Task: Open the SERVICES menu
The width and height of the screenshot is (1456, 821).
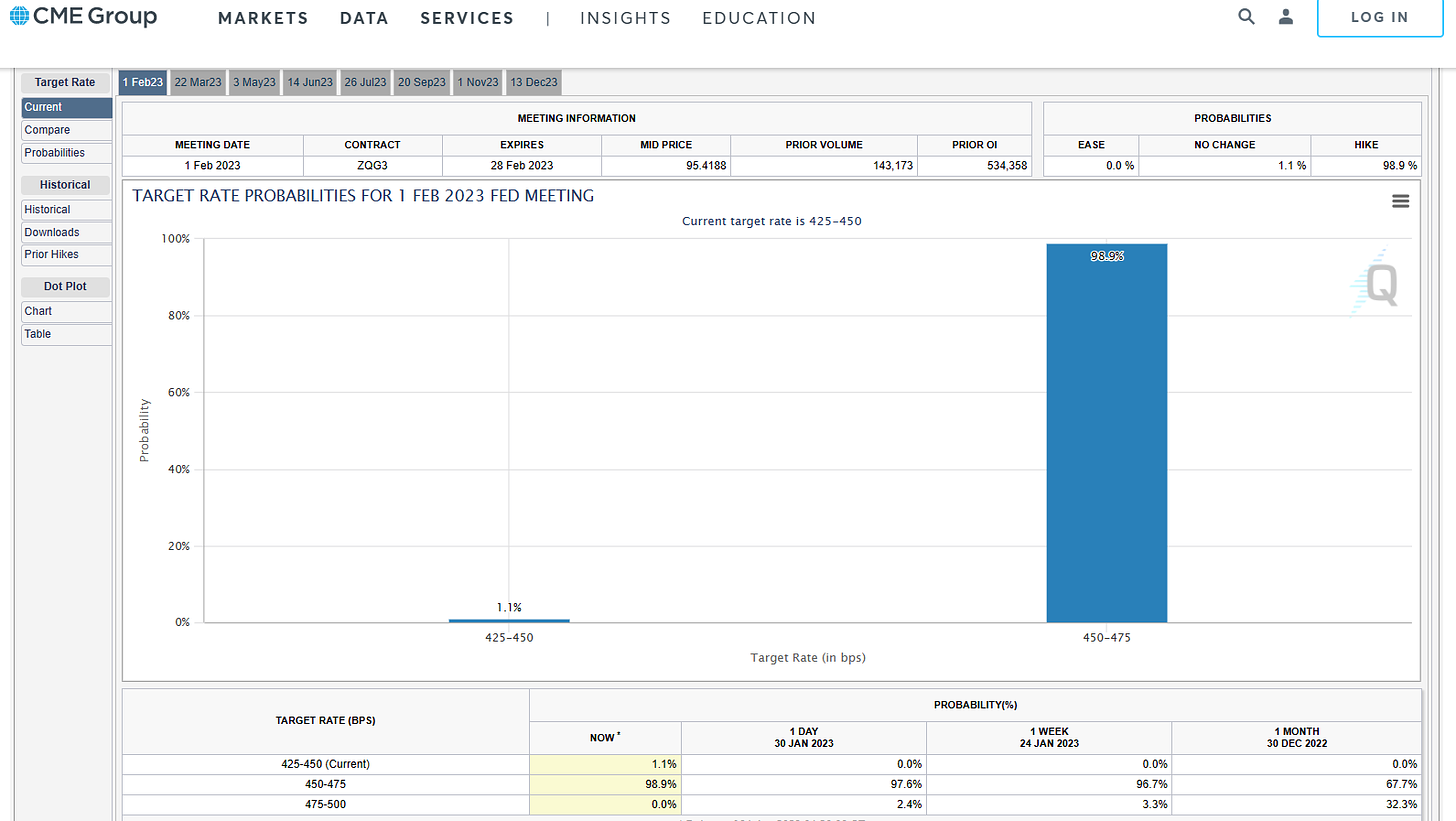Action: (467, 18)
